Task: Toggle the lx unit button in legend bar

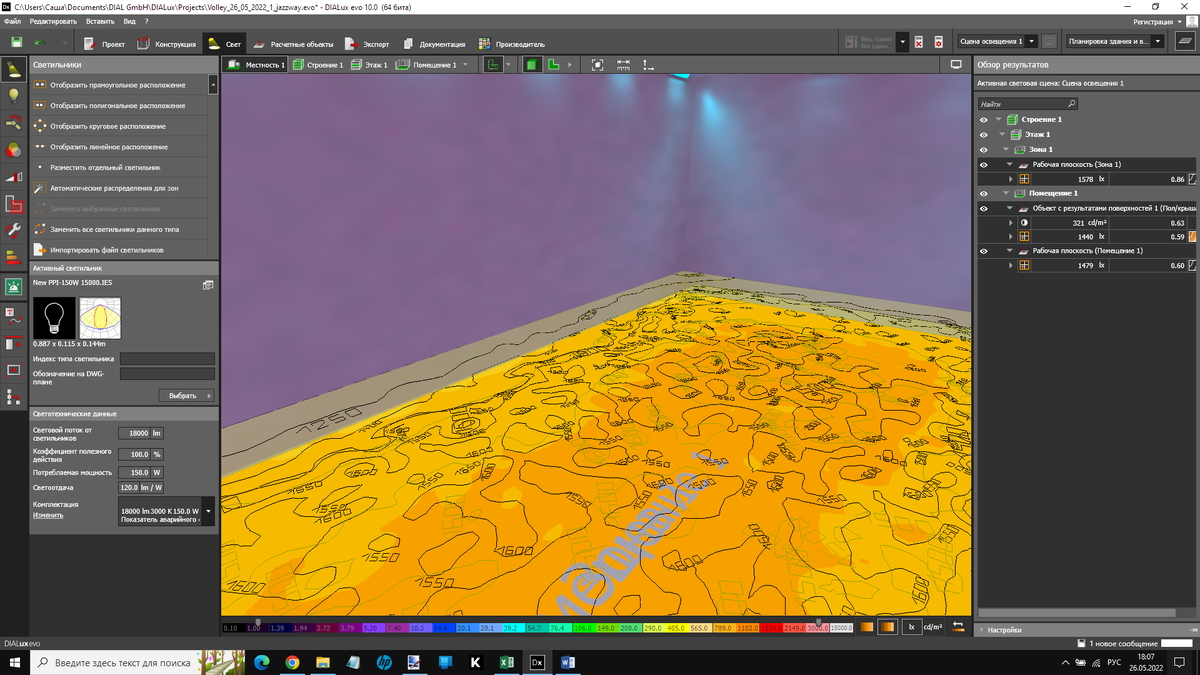Action: 911,627
